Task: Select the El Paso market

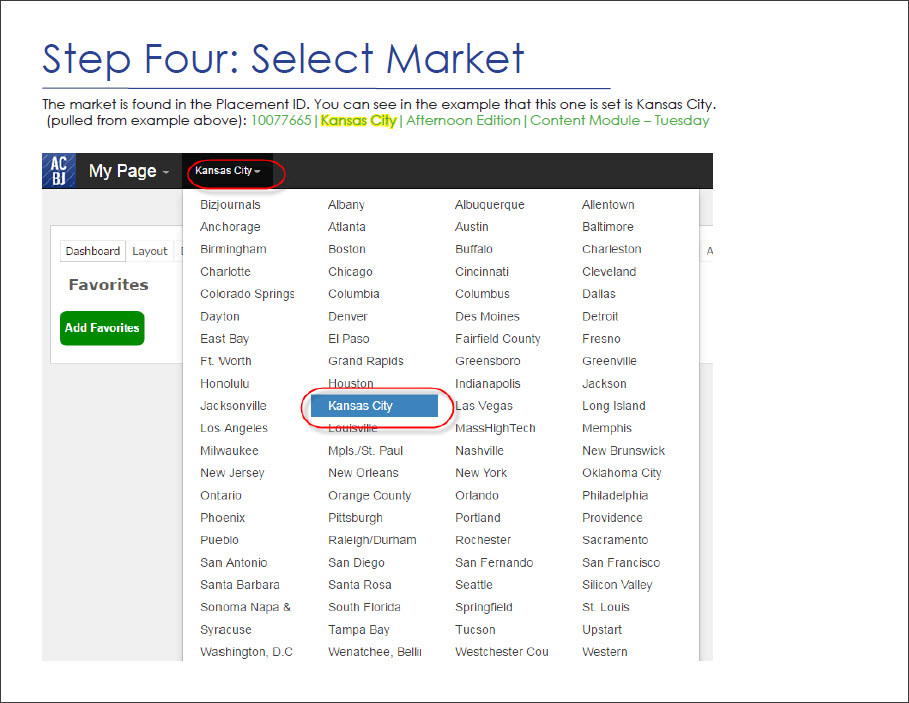Action: [348, 339]
